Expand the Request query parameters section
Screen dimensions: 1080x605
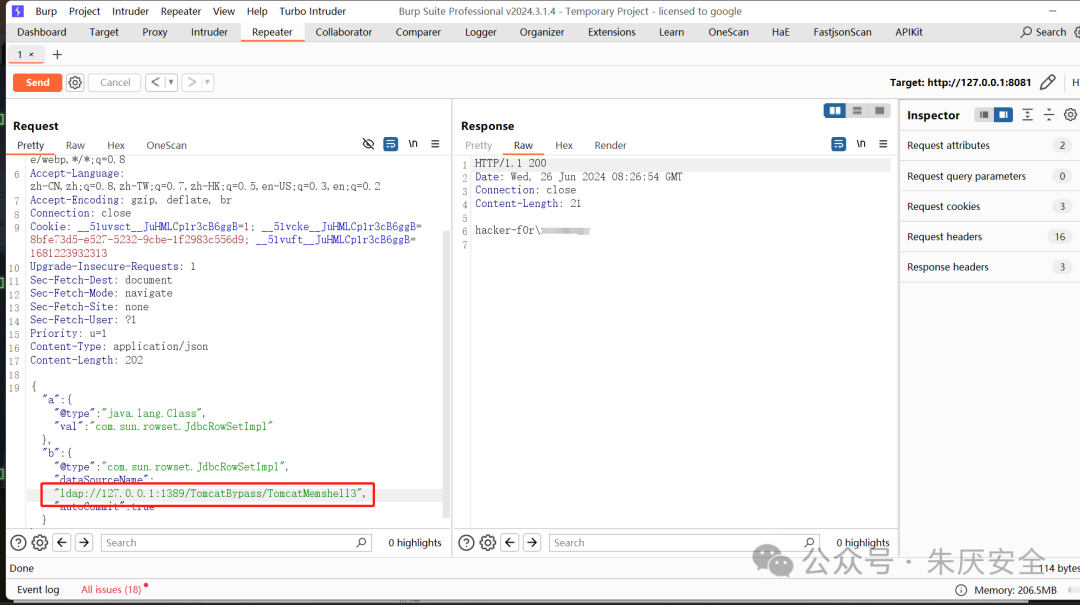[x=989, y=176]
